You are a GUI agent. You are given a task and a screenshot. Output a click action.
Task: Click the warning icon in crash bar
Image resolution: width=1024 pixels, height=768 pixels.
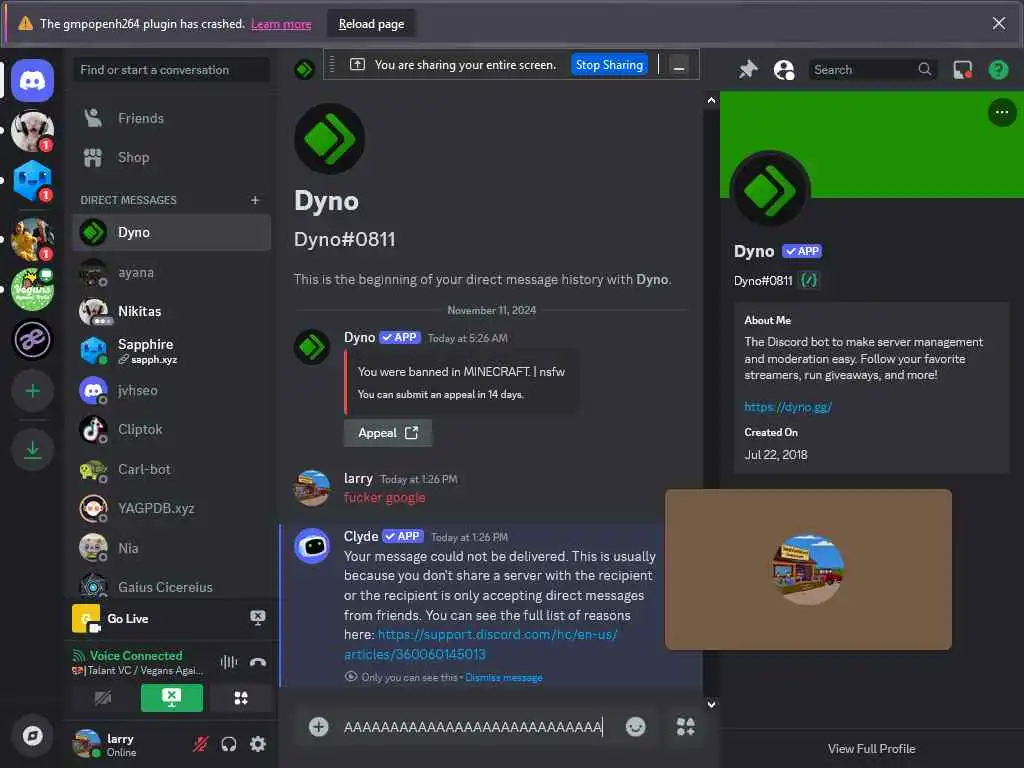click(x=25, y=24)
